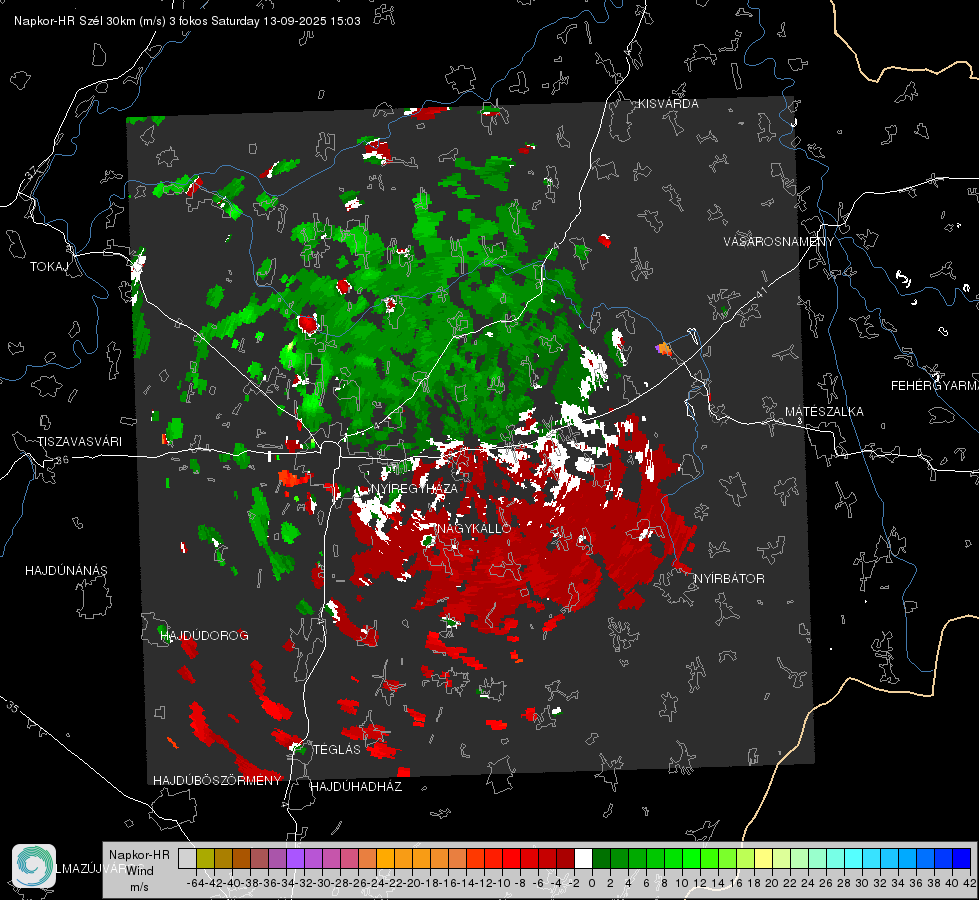Select the VÁSÁROSNAMÉNY town label
Image resolution: width=979 pixels, height=900 pixels.
pos(779,242)
